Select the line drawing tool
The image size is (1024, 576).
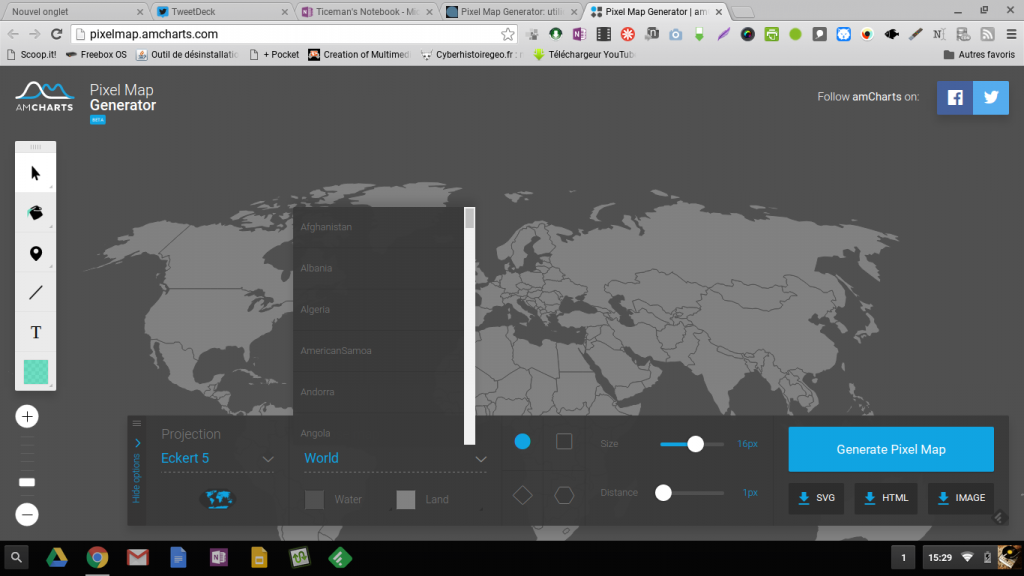click(x=36, y=292)
